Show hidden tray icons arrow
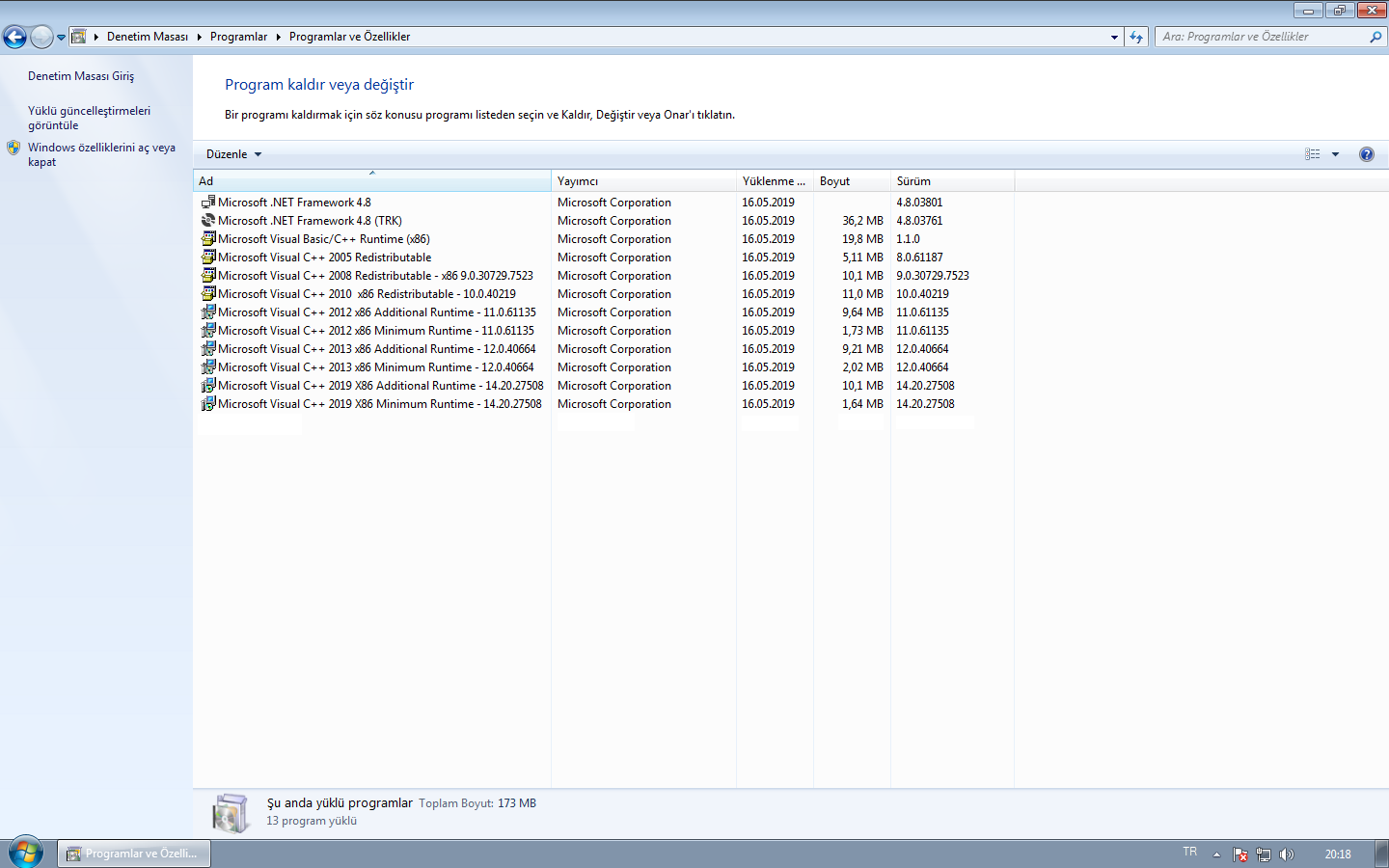Image resolution: width=1389 pixels, height=868 pixels. click(1216, 854)
